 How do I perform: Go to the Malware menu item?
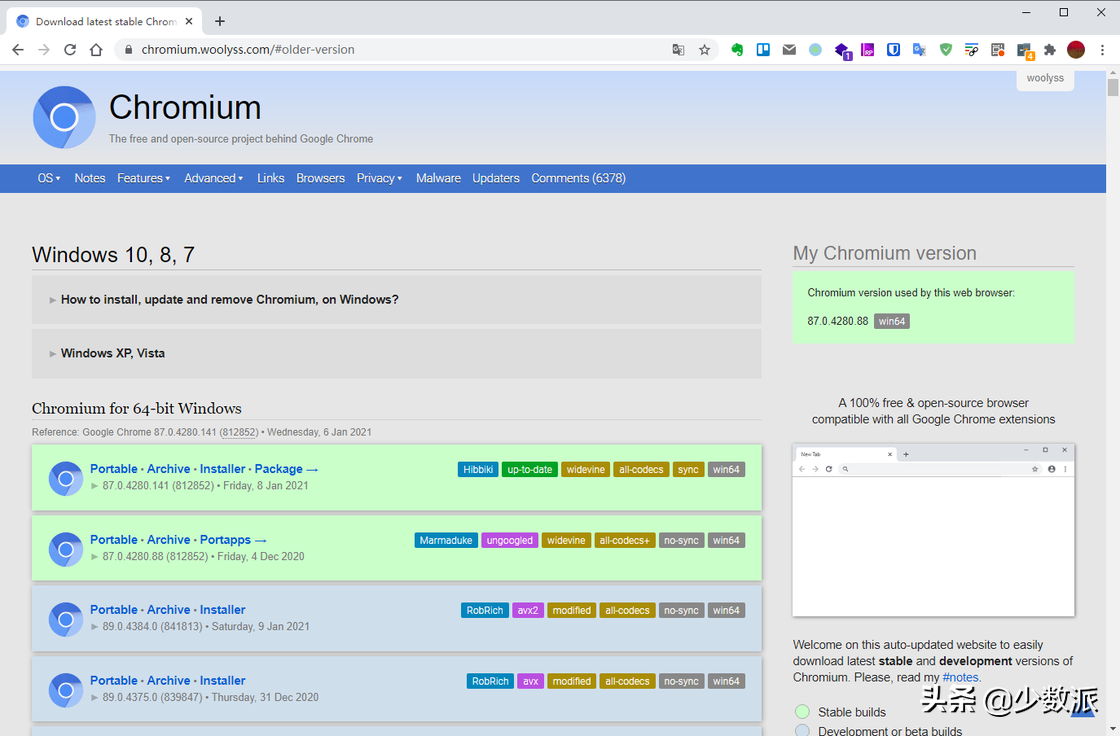438,178
